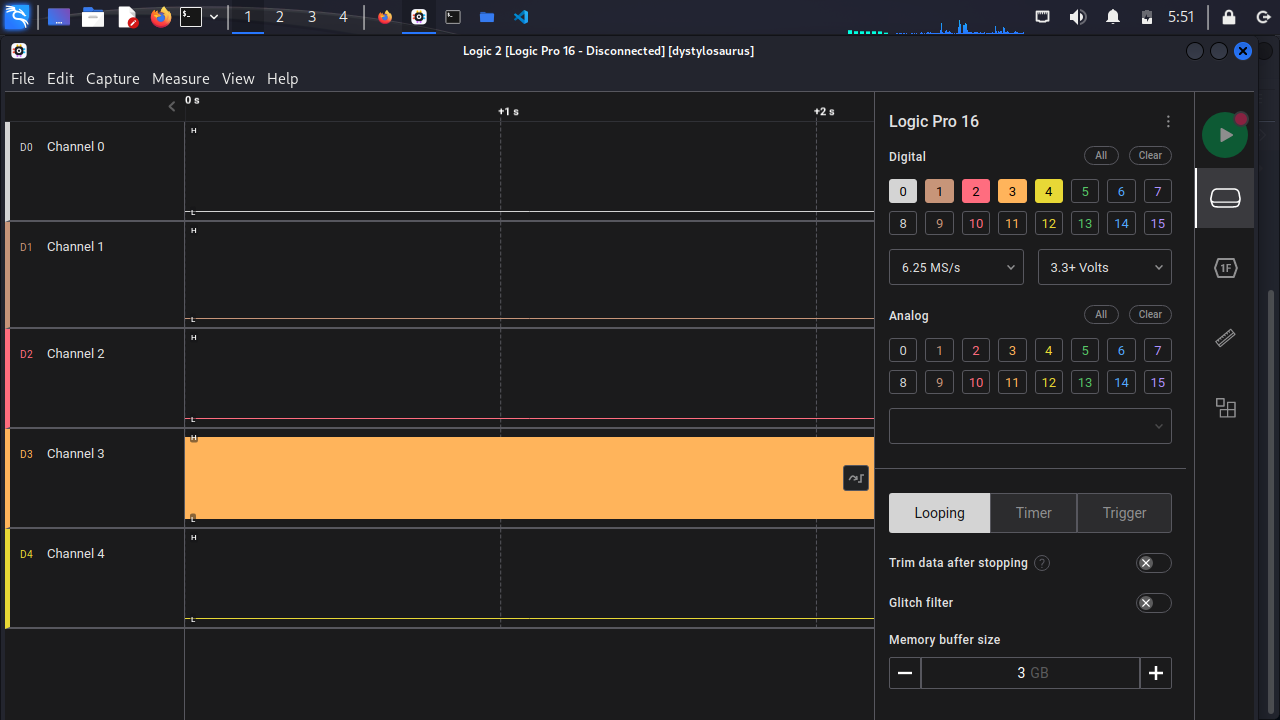Toggle Trim data after stopping switch

tap(1153, 563)
